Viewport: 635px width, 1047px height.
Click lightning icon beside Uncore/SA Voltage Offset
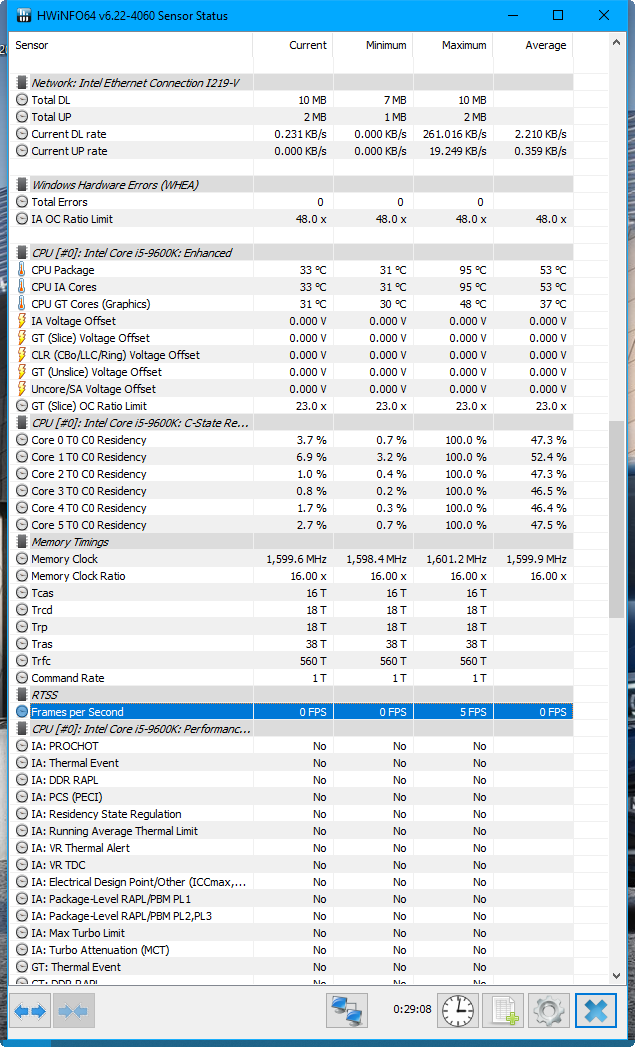(x=22, y=389)
